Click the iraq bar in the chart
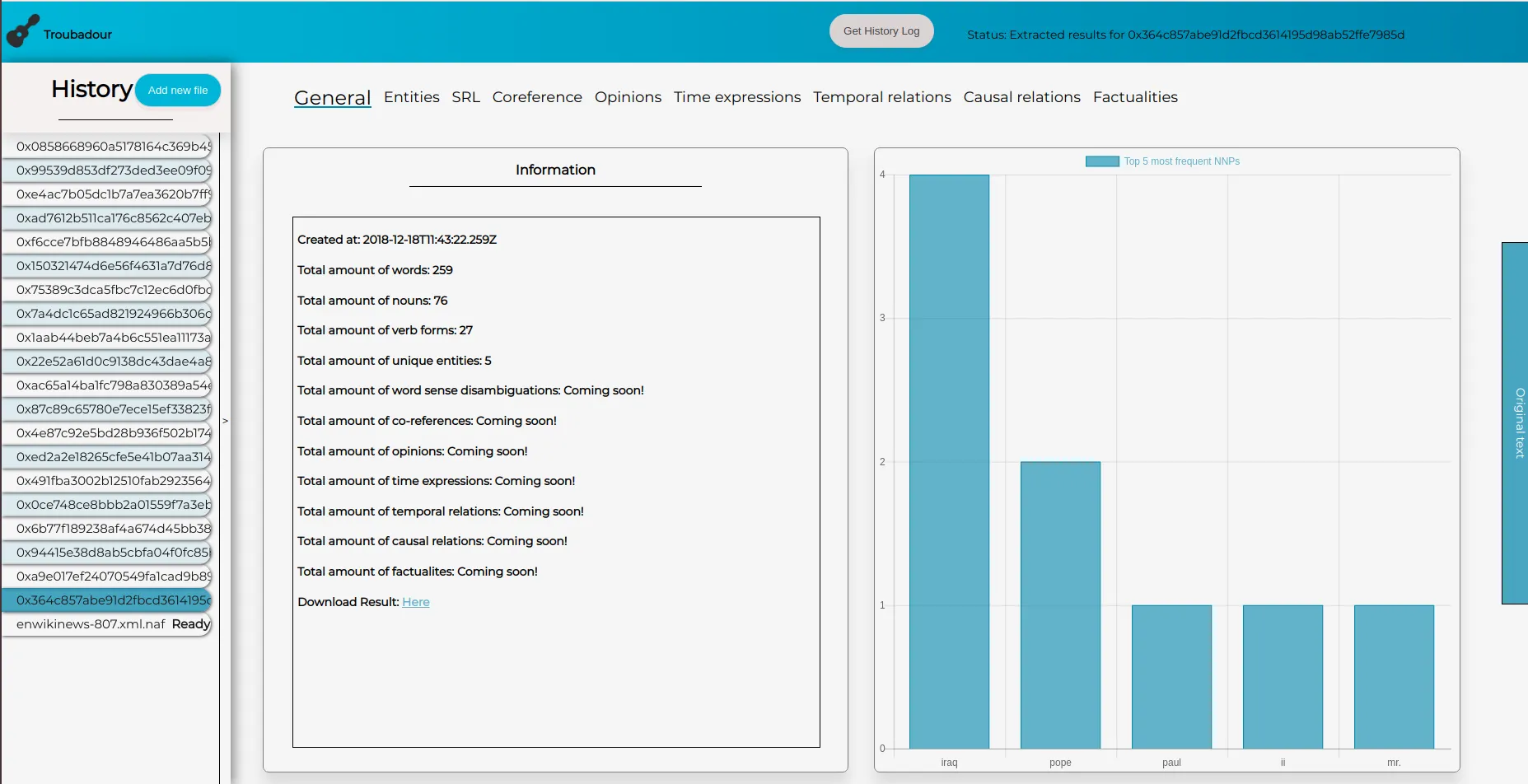The height and width of the screenshot is (784, 1528). point(948,461)
